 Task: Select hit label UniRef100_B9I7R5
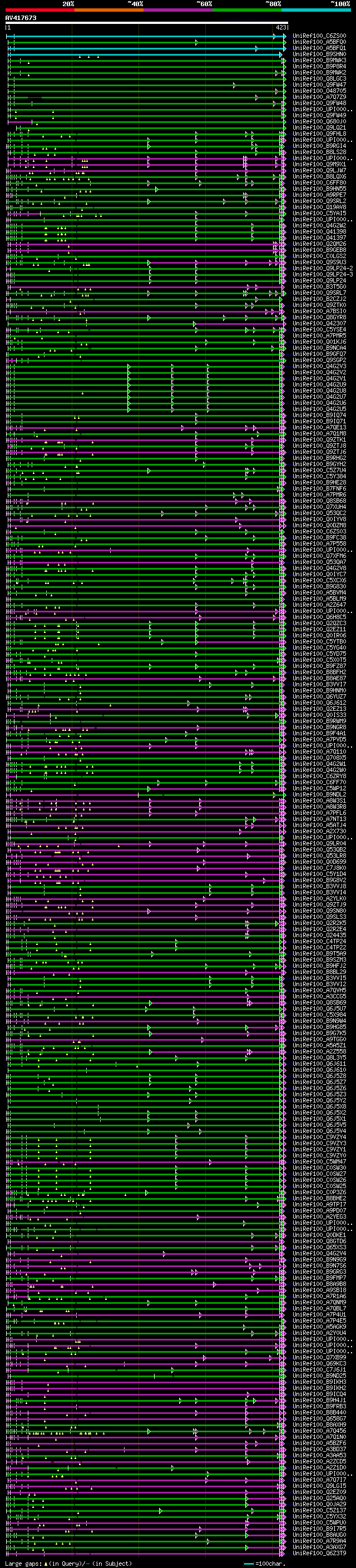(x=319, y=1529)
